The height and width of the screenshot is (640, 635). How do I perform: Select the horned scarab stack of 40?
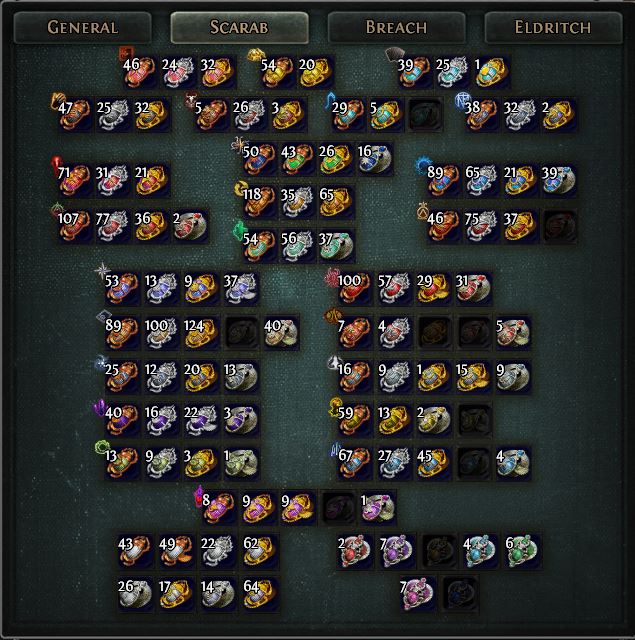coord(281,333)
